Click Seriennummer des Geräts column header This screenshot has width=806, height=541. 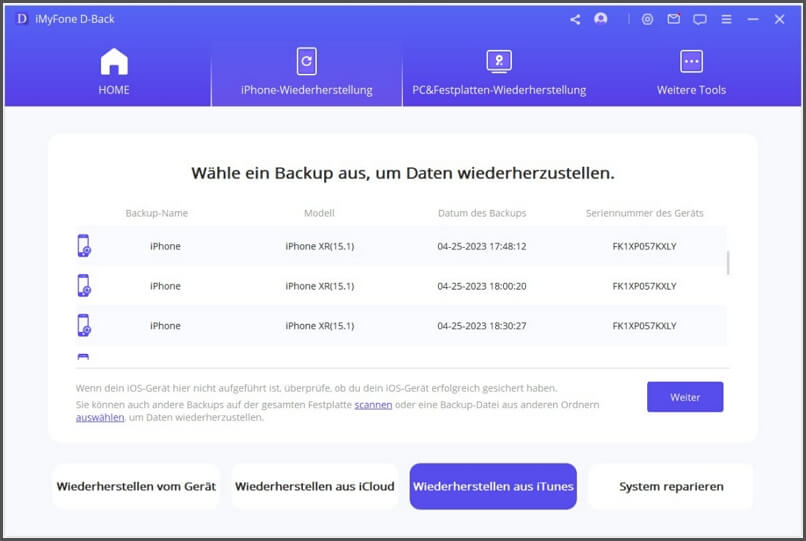click(x=645, y=213)
